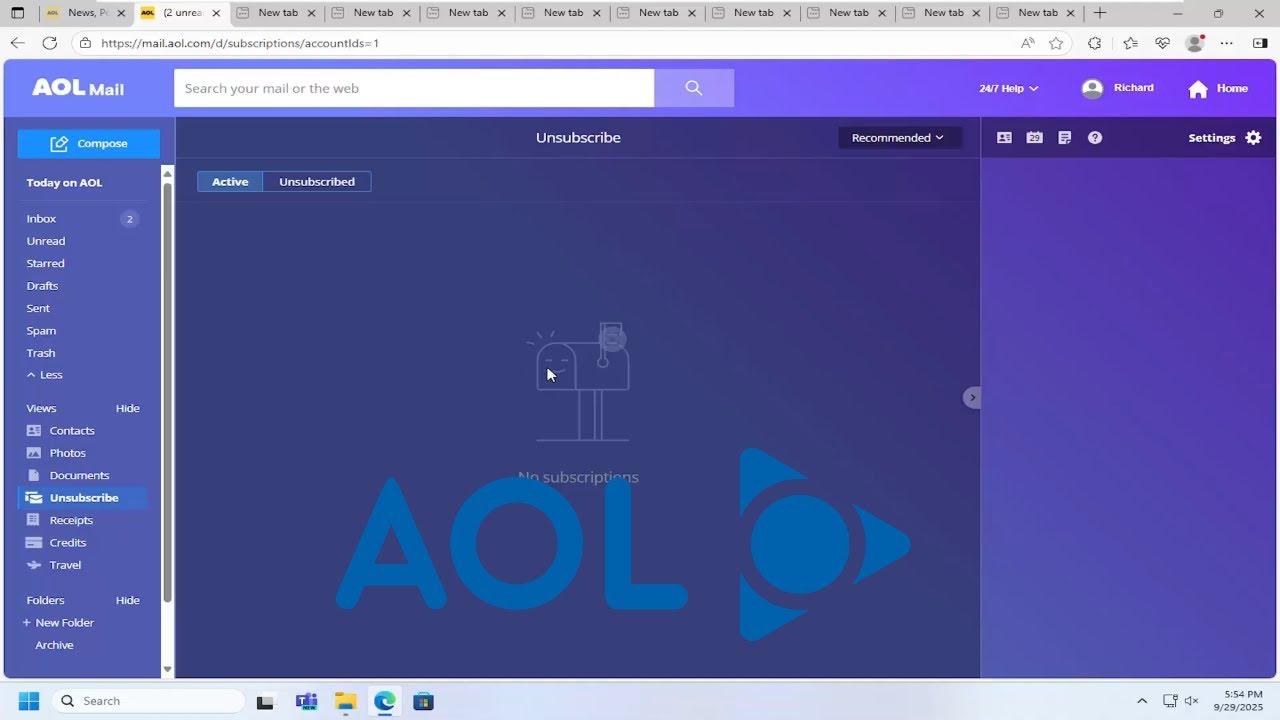Open File Explorer from taskbar
This screenshot has height=720, width=1280.
(345, 701)
